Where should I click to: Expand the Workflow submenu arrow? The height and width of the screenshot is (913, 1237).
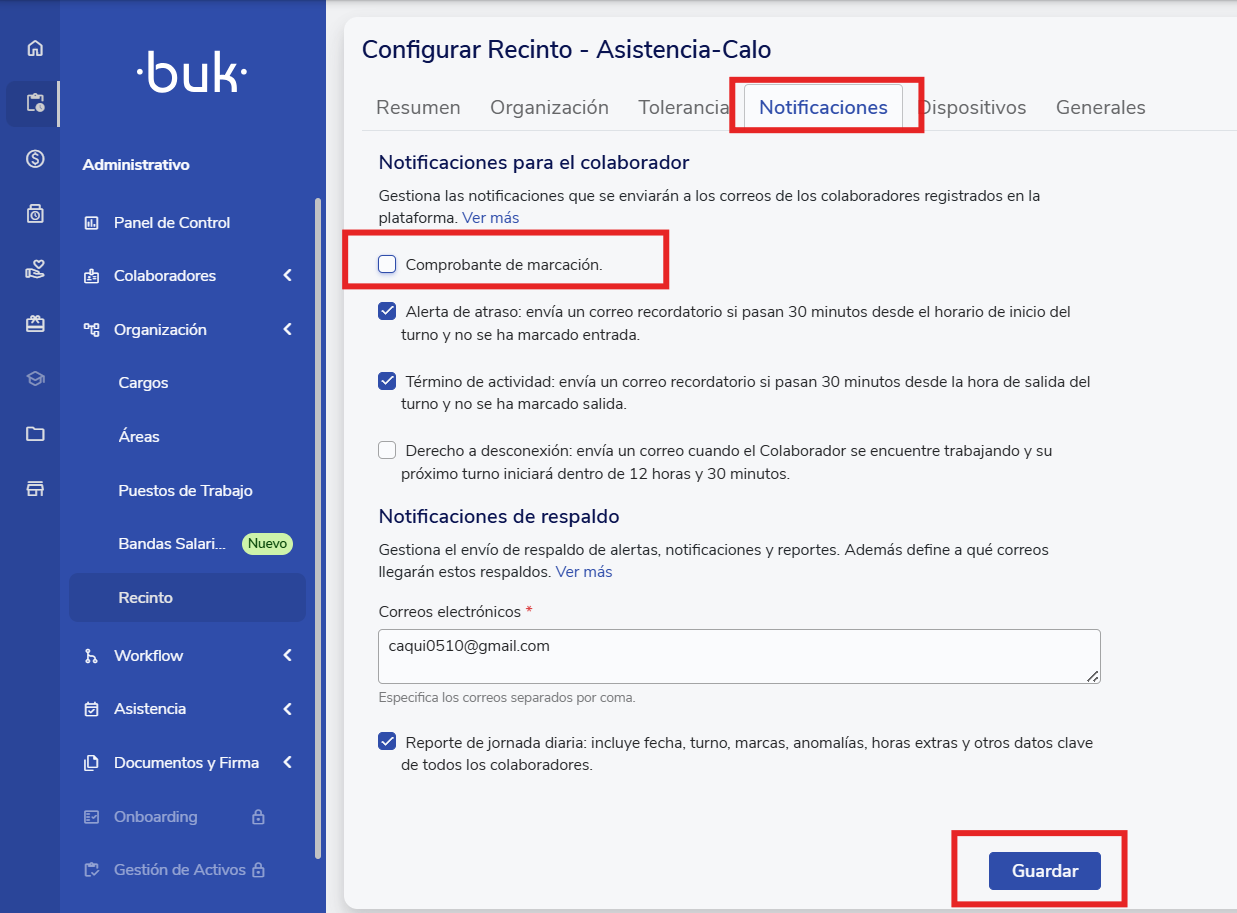tap(287, 656)
